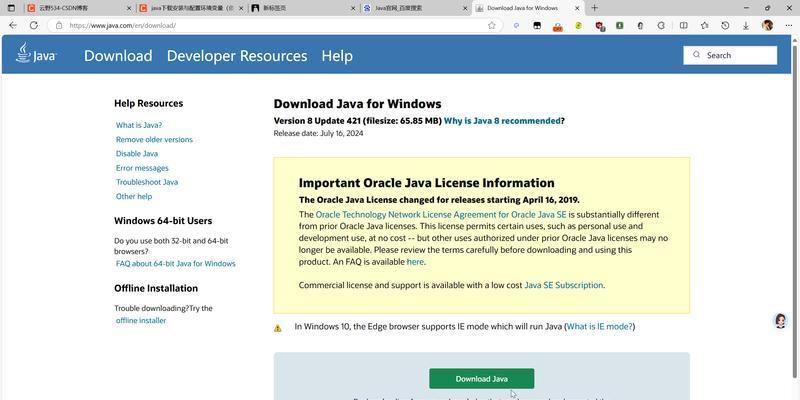Open a new tab with plus button
This screenshot has width=800, height=400.
click(x=594, y=8)
